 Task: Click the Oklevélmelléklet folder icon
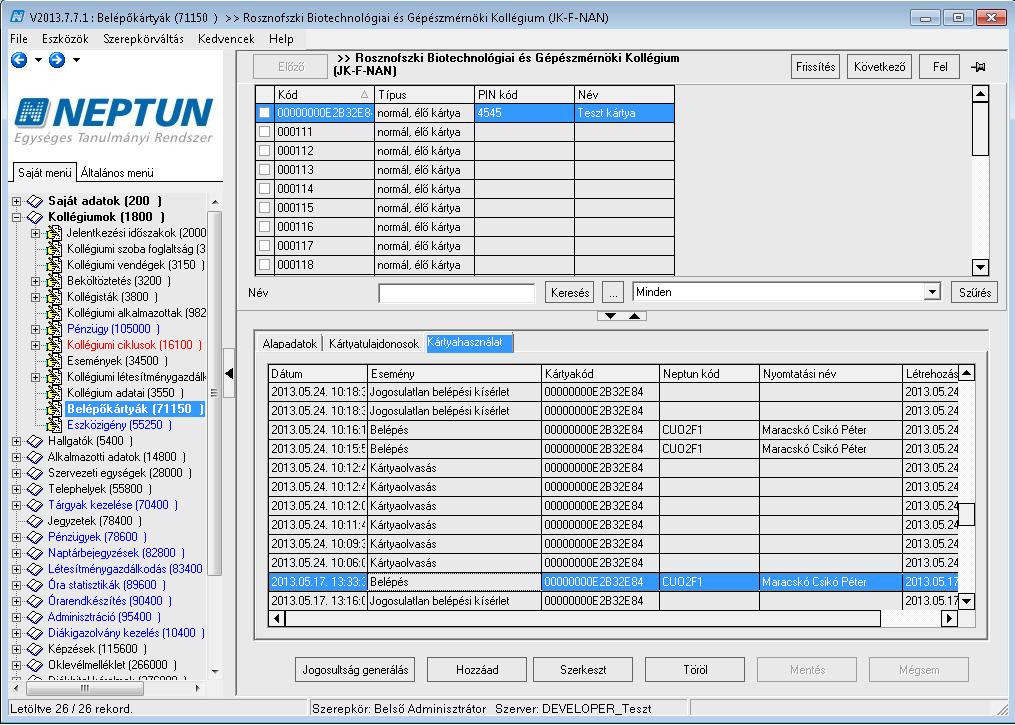[34, 665]
